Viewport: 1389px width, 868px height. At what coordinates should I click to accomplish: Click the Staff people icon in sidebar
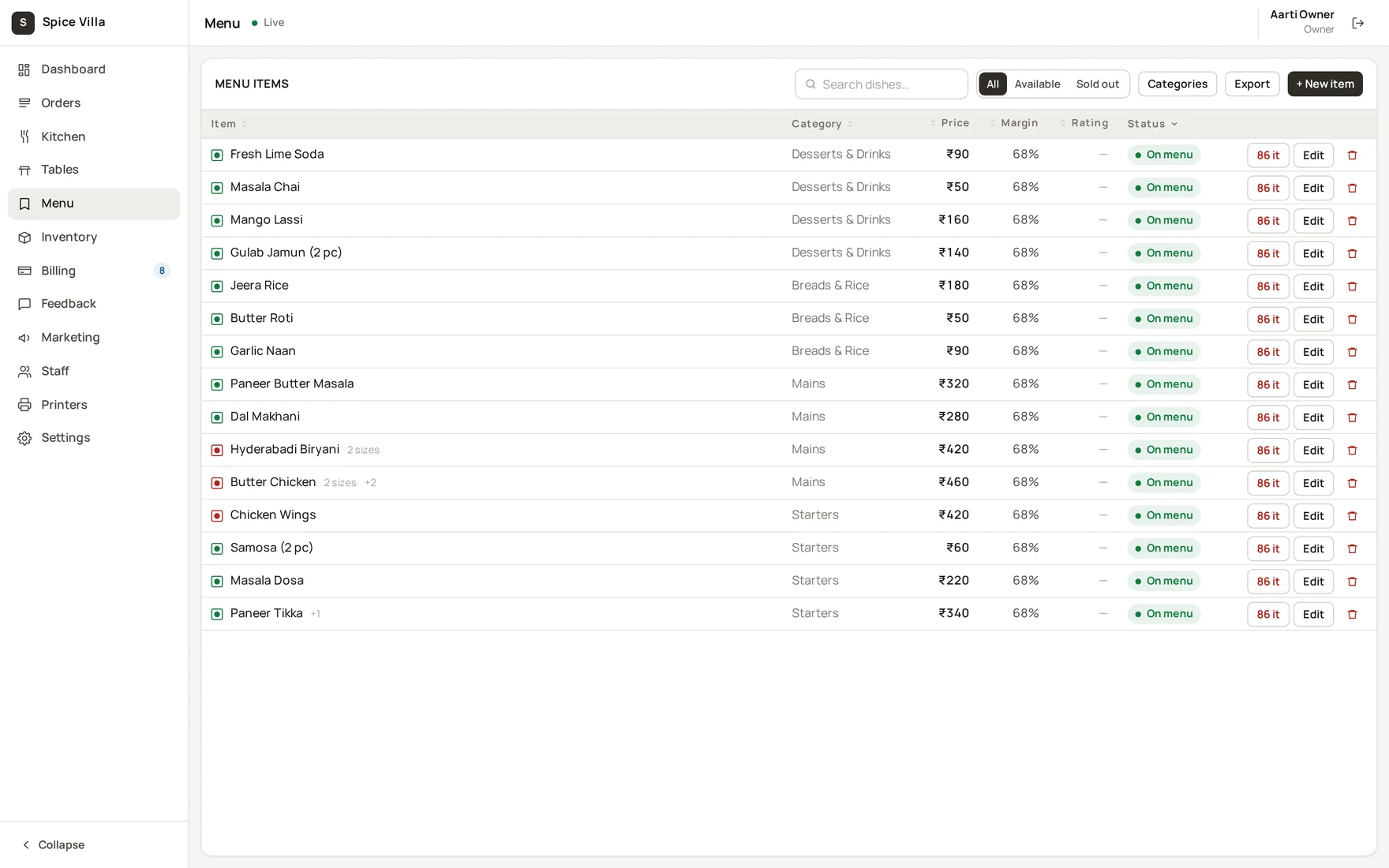[24, 371]
